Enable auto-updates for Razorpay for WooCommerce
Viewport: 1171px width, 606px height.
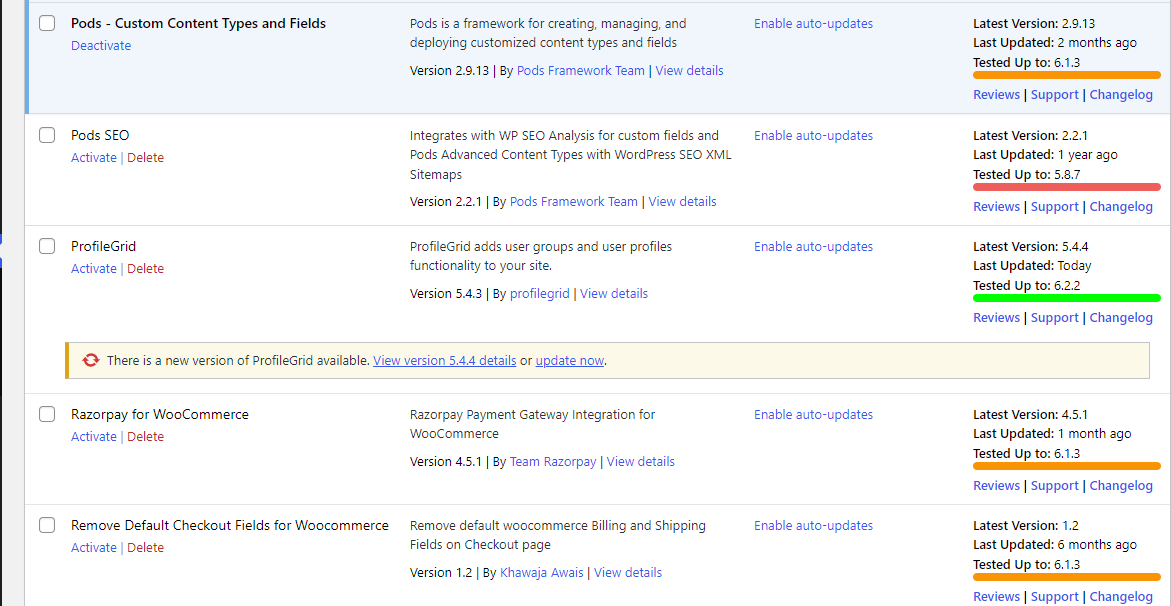click(x=813, y=415)
